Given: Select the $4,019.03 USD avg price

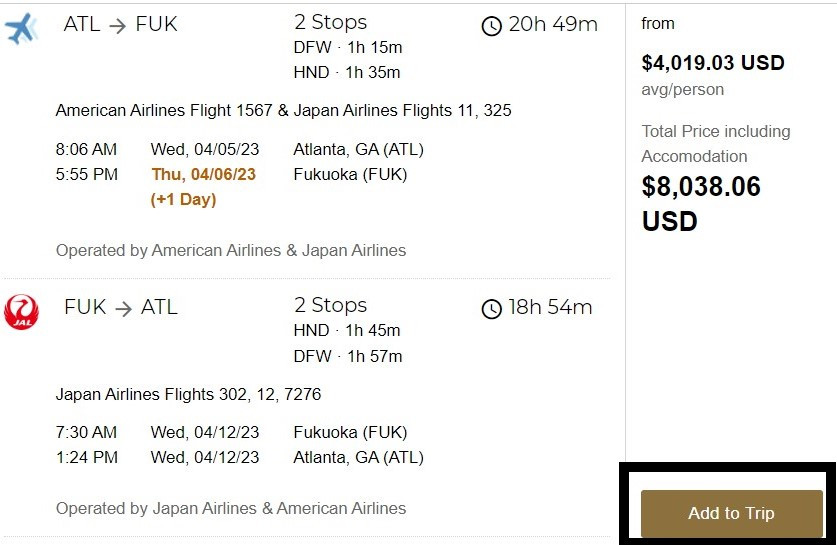Looking at the screenshot, I should (x=713, y=63).
